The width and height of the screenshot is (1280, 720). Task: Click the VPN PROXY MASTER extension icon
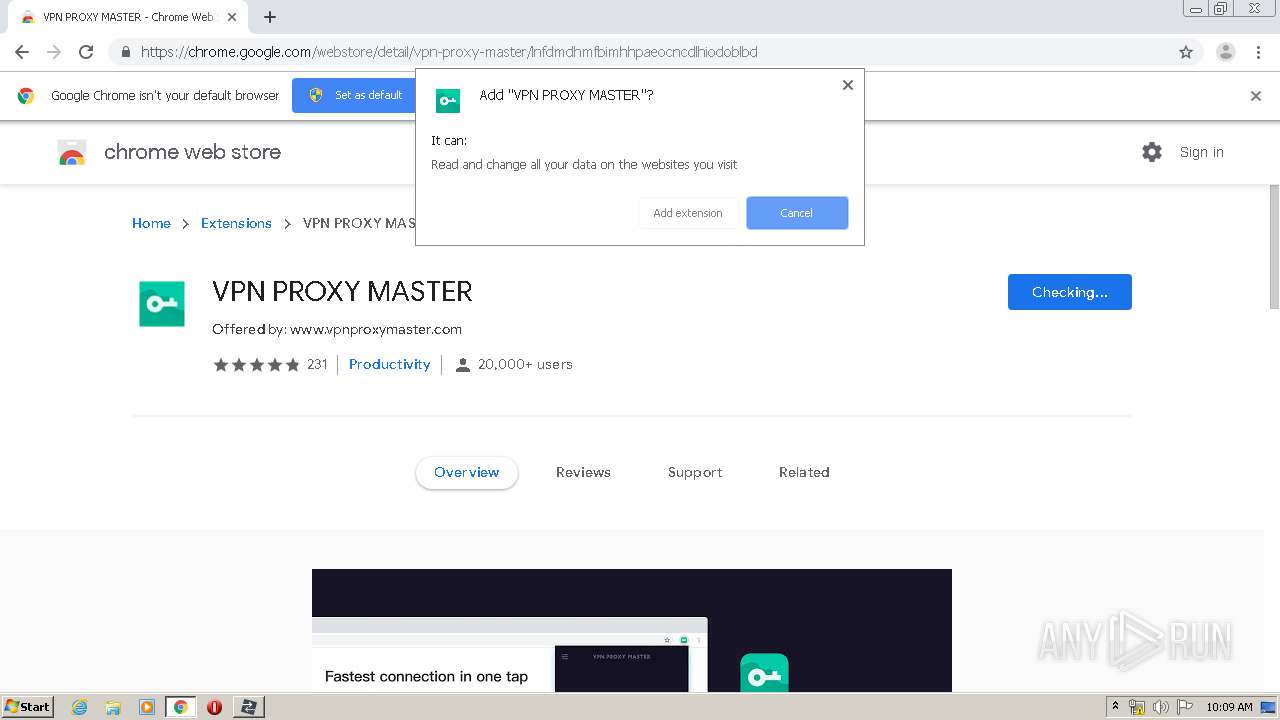(162, 304)
